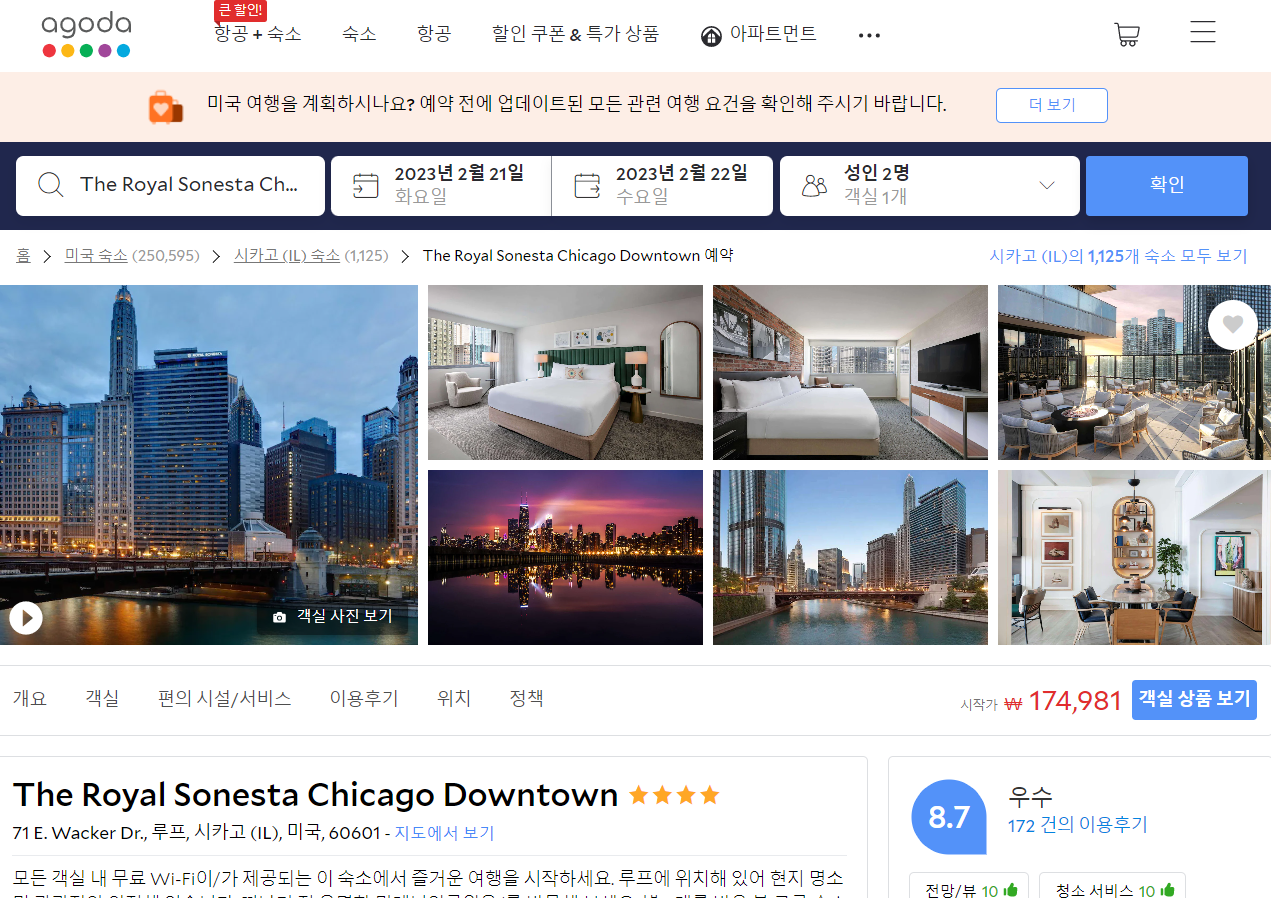The image size is (1271, 898).
Task: Open the rooftop terrace photo
Action: pyautogui.click(x=1134, y=372)
